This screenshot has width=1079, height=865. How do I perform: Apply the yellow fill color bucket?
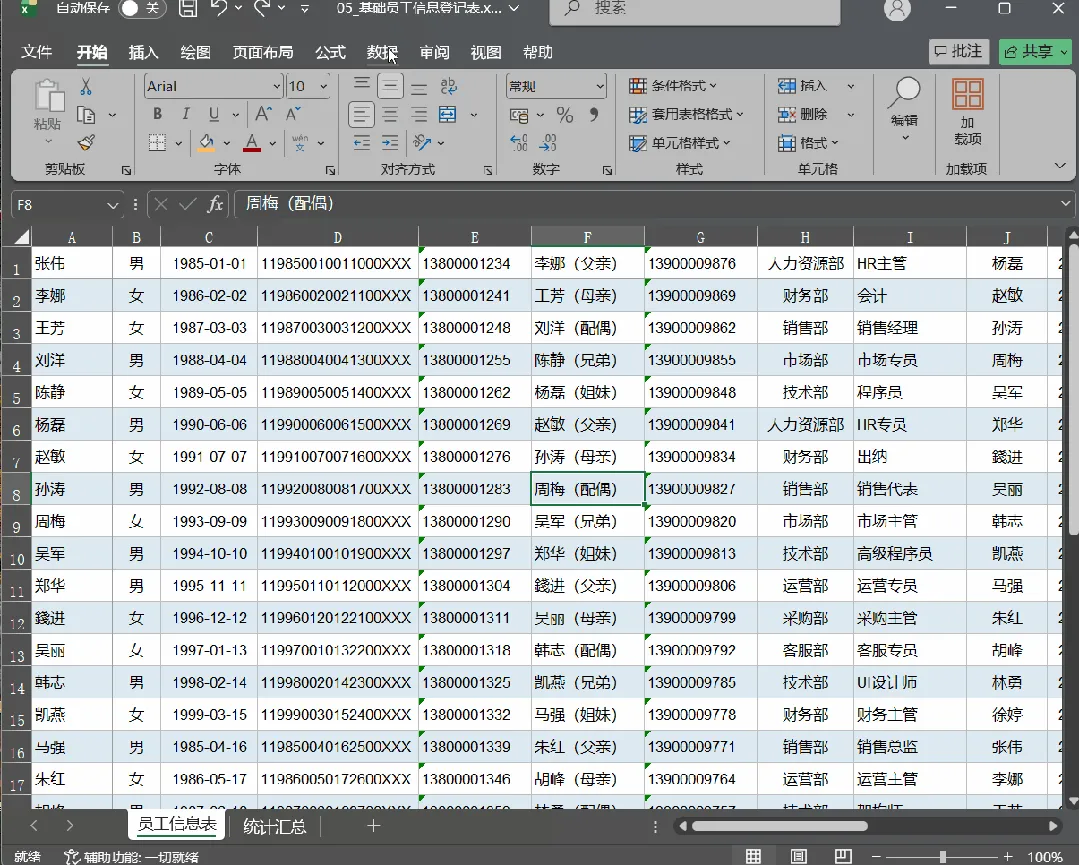[x=206, y=143]
